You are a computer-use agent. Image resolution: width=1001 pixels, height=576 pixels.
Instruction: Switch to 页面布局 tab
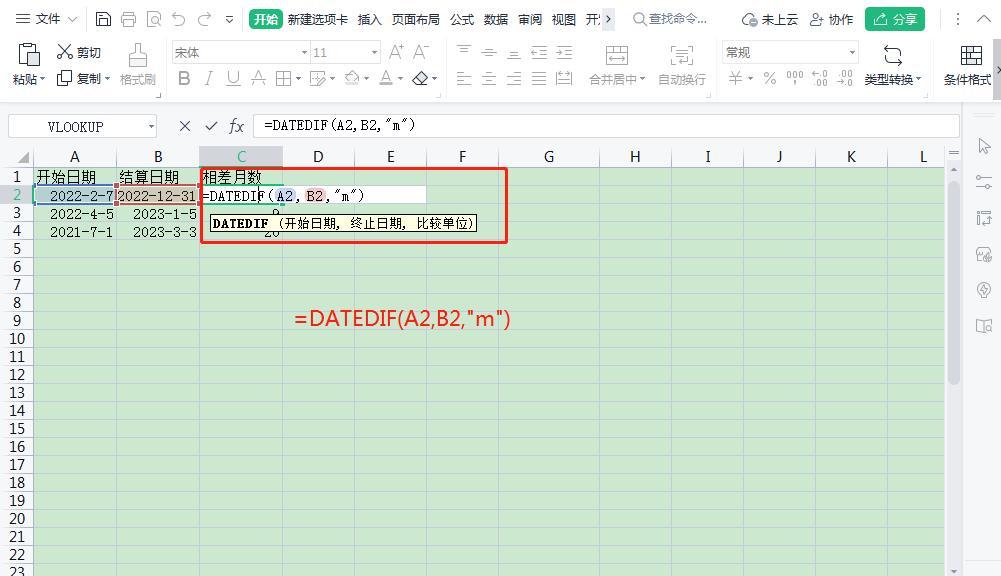tap(416, 19)
